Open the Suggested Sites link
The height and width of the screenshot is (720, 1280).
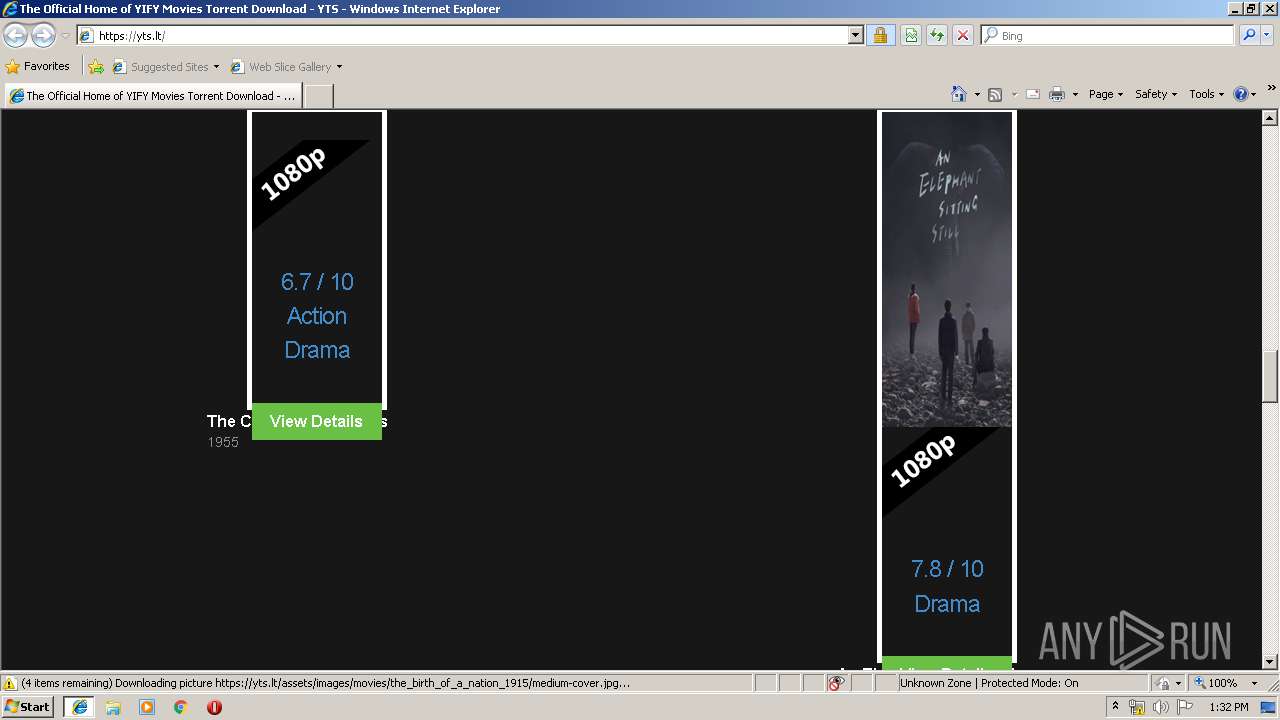(165, 67)
